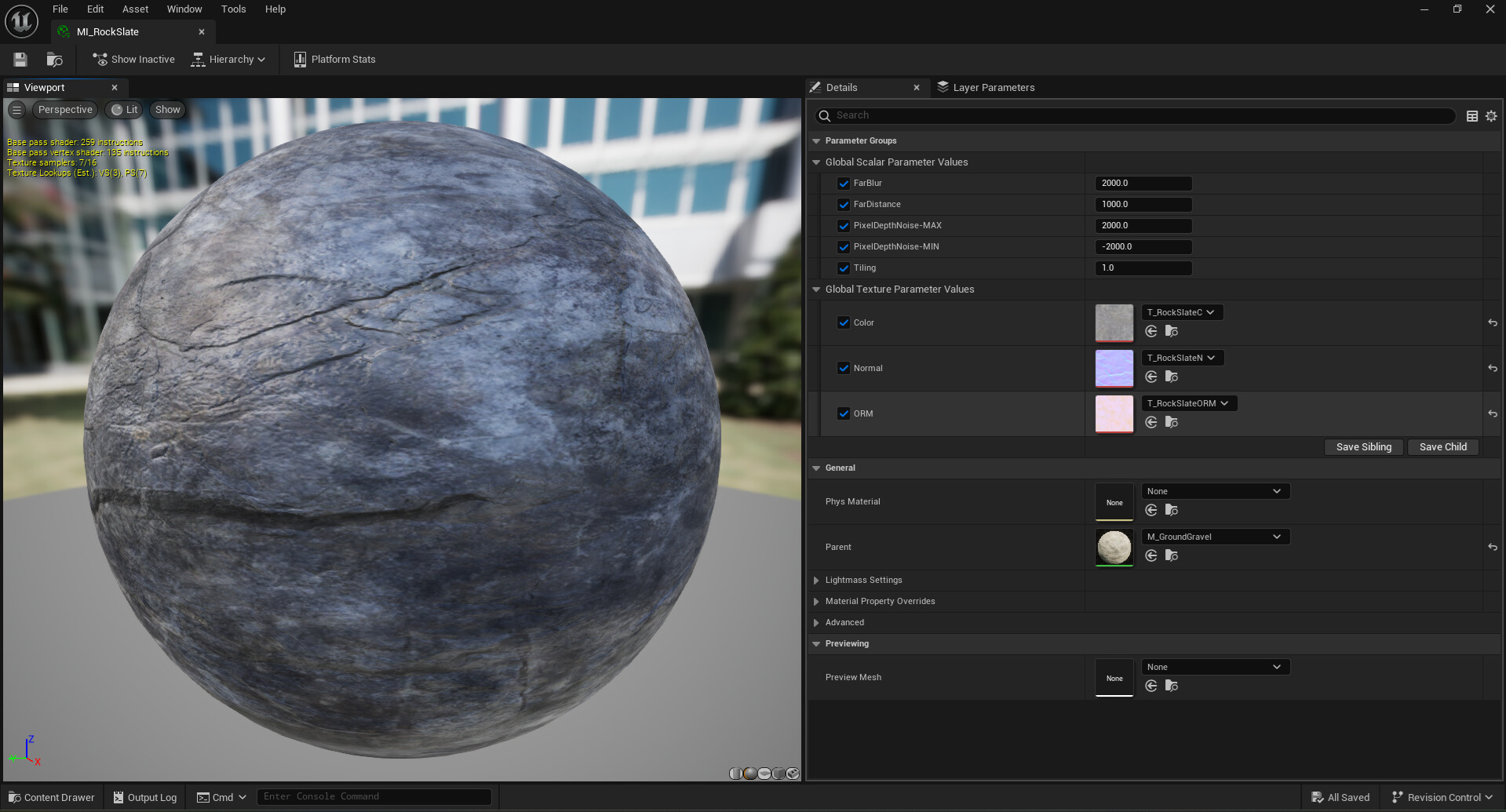Browse to T_RockSlateN in Content Browser
This screenshot has width=1506, height=812.
click(x=1171, y=377)
